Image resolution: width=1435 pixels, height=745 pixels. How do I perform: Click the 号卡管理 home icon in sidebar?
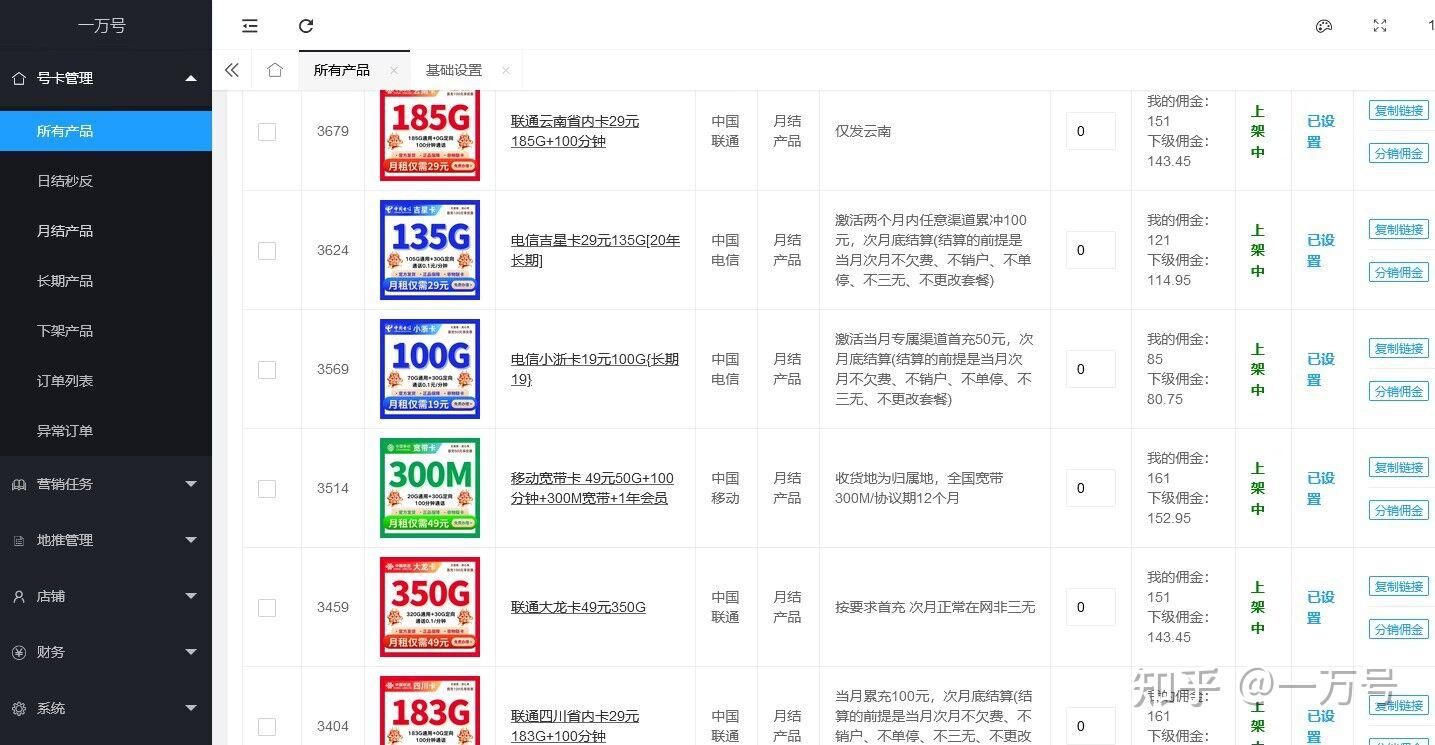pos(19,78)
